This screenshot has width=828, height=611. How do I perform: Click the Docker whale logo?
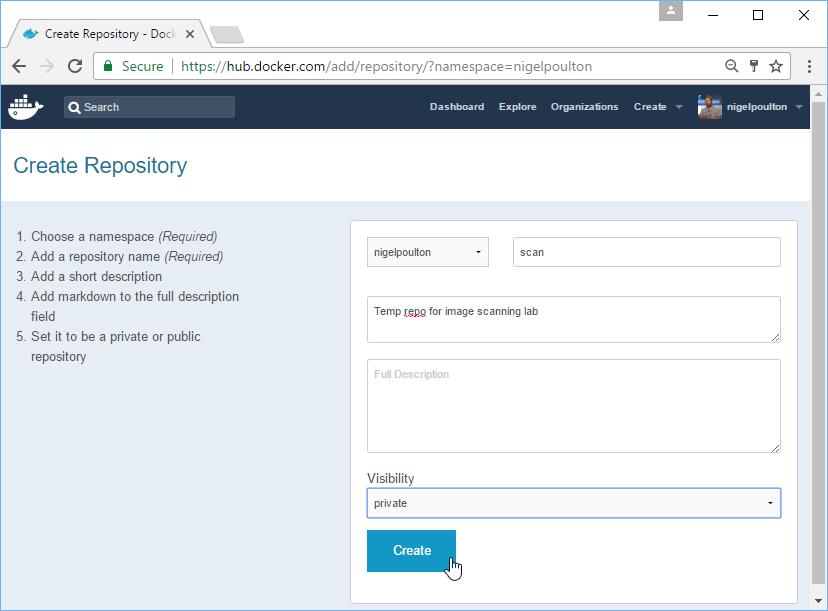pyautogui.click(x=26, y=106)
